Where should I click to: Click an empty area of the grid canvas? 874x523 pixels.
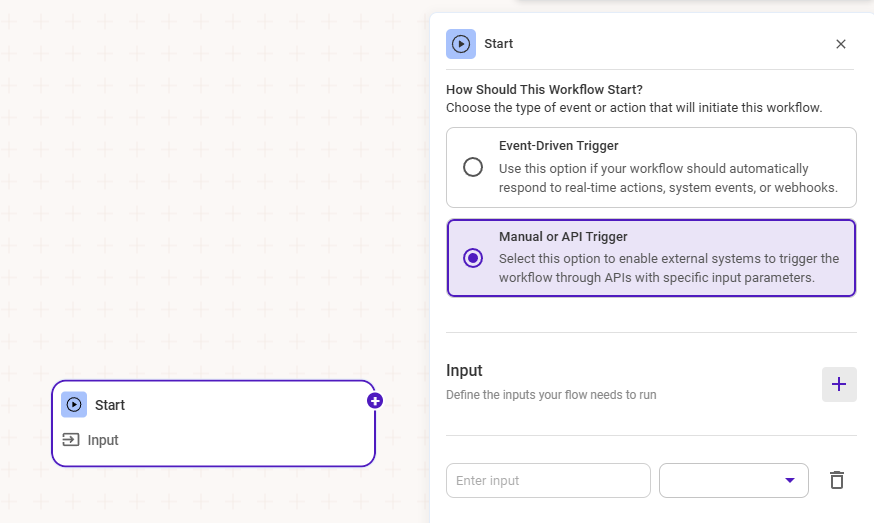[200, 200]
